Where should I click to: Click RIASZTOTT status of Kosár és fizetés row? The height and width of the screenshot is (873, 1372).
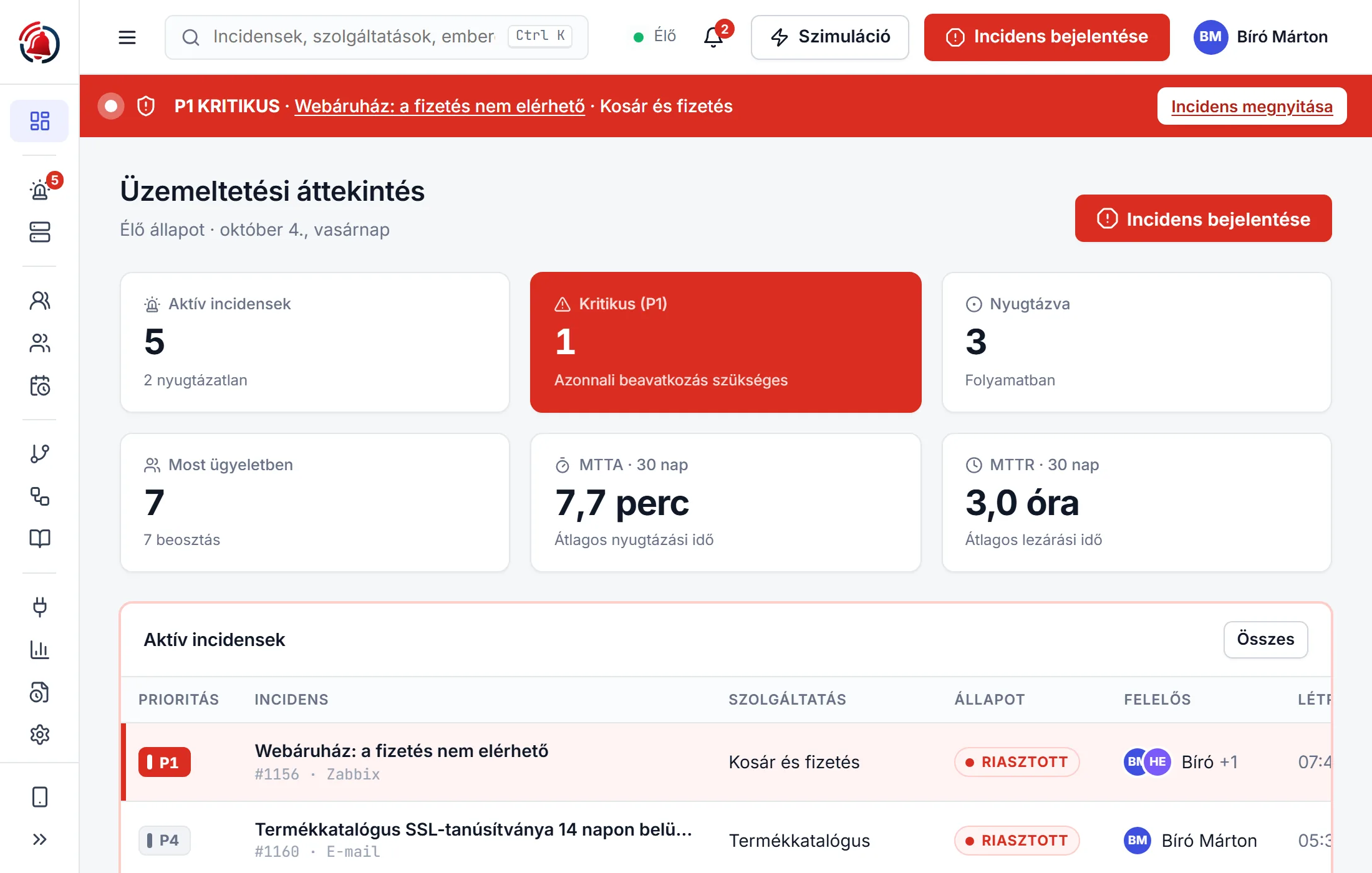tap(1017, 762)
